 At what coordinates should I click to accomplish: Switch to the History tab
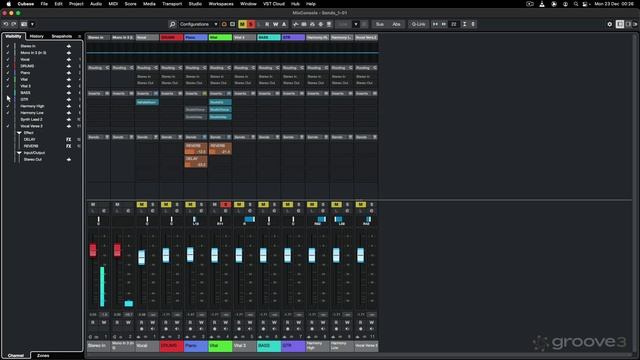point(36,36)
